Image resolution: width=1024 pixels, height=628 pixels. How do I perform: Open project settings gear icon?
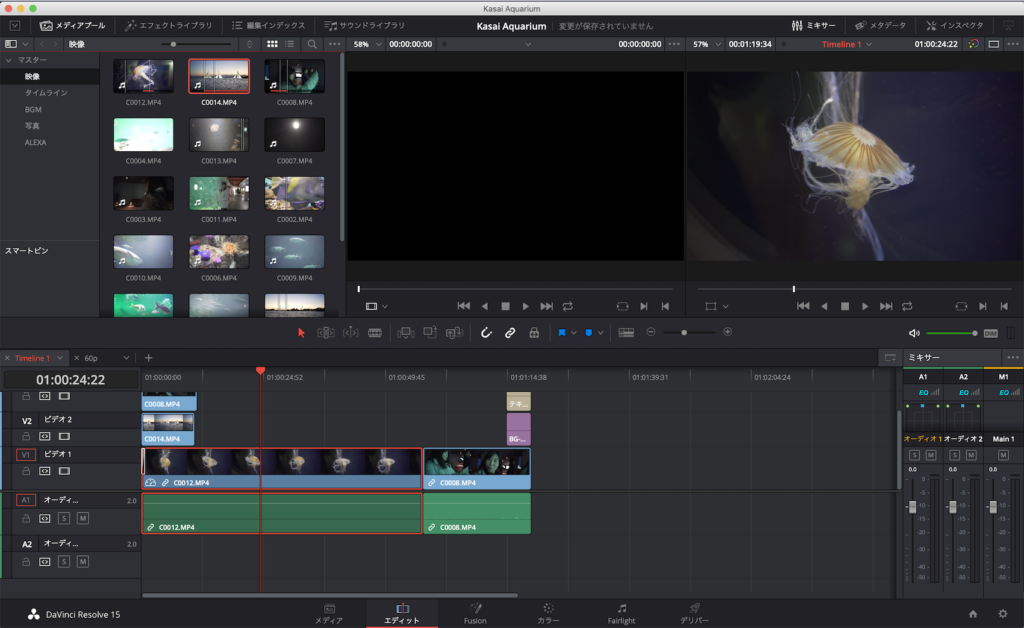1002,613
